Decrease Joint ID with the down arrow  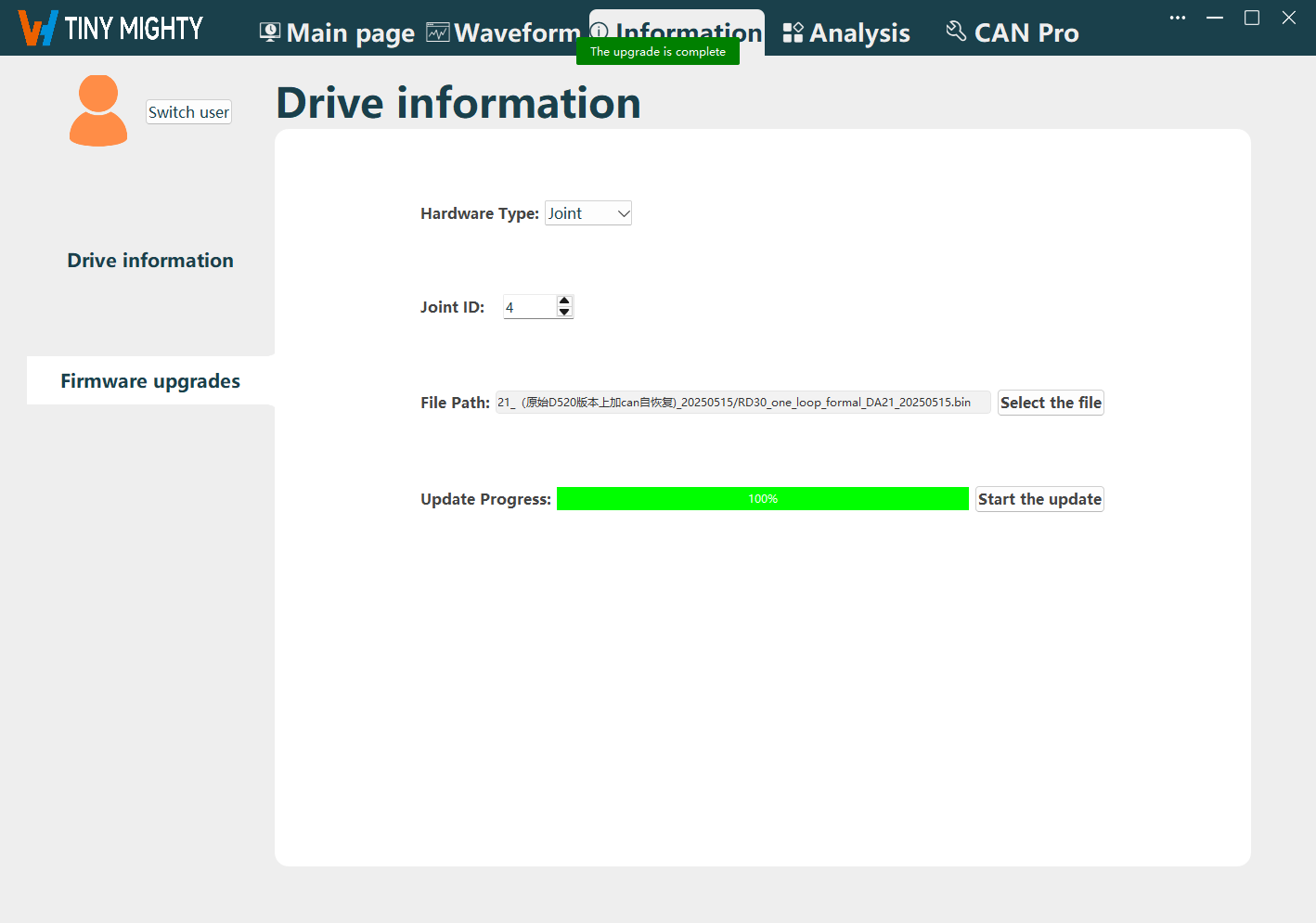pyautogui.click(x=564, y=313)
